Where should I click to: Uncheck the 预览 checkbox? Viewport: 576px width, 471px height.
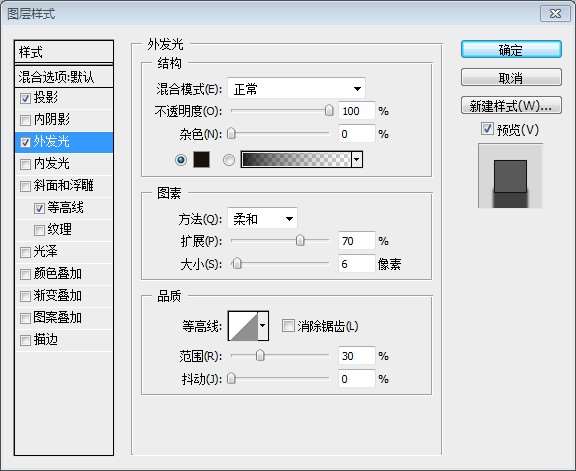[x=487, y=129]
